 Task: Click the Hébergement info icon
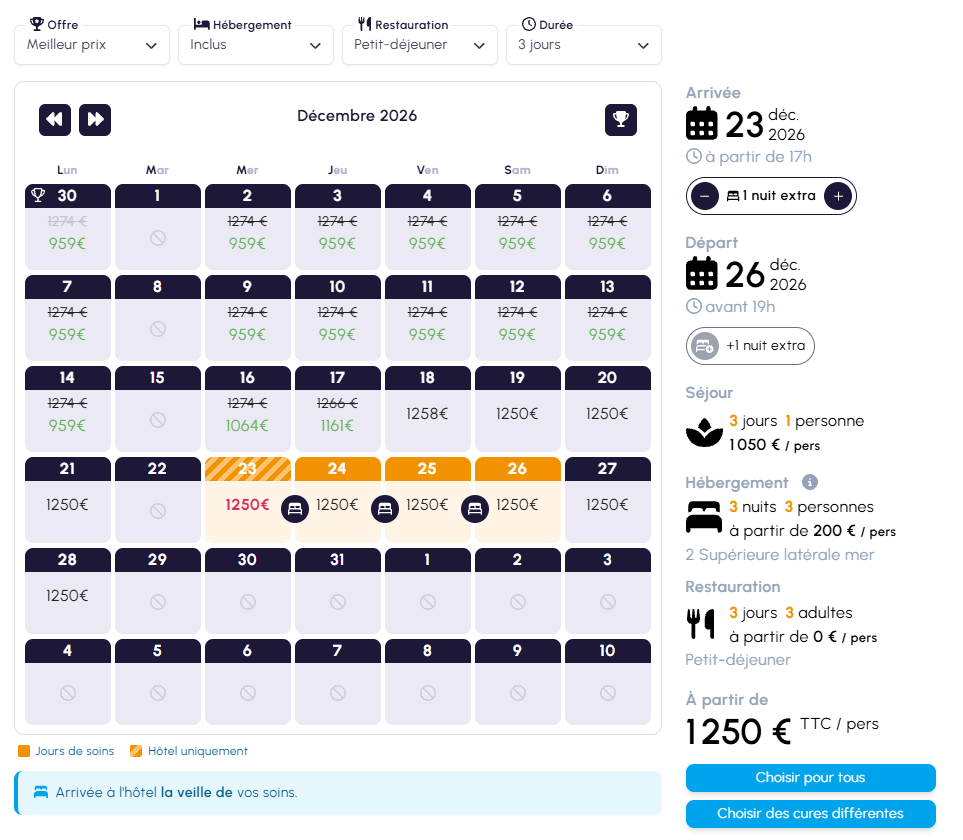pyautogui.click(x=810, y=482)
